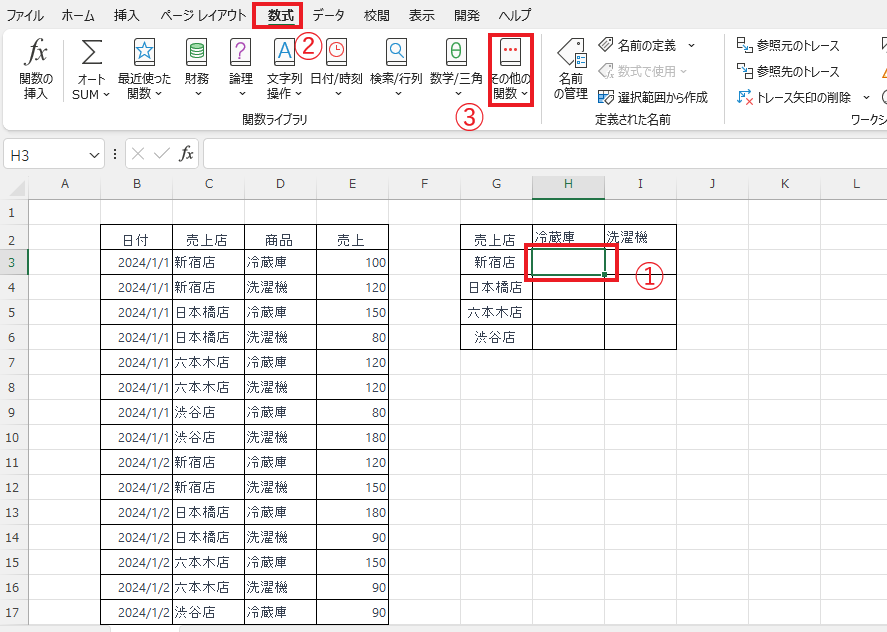Open the 日付/時刻 date and time icon
Screen dimensions: 887x632
click(336, 52)
